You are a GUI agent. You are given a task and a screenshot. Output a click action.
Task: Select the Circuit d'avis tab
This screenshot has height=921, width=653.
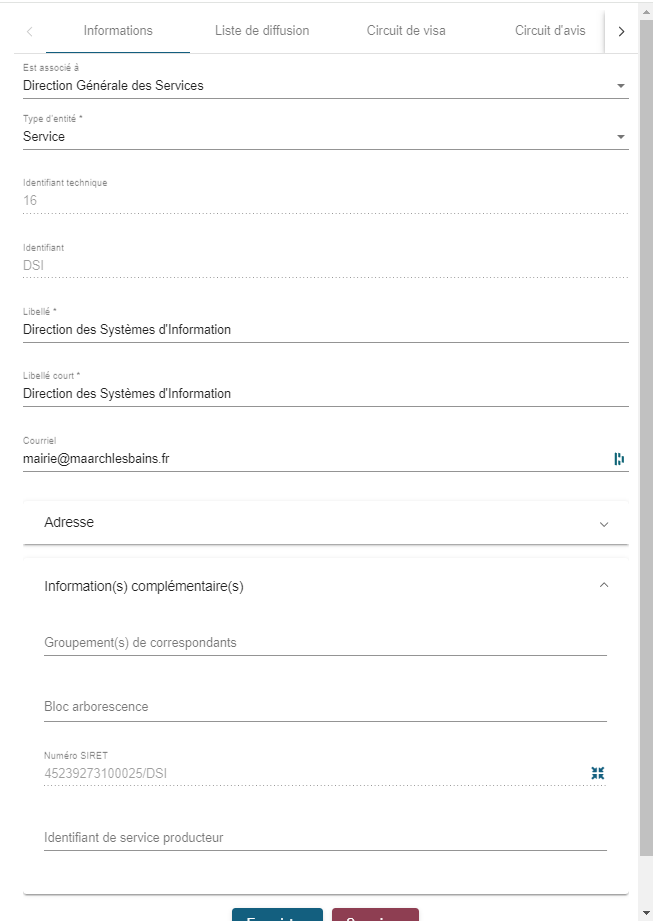point(549,31)
